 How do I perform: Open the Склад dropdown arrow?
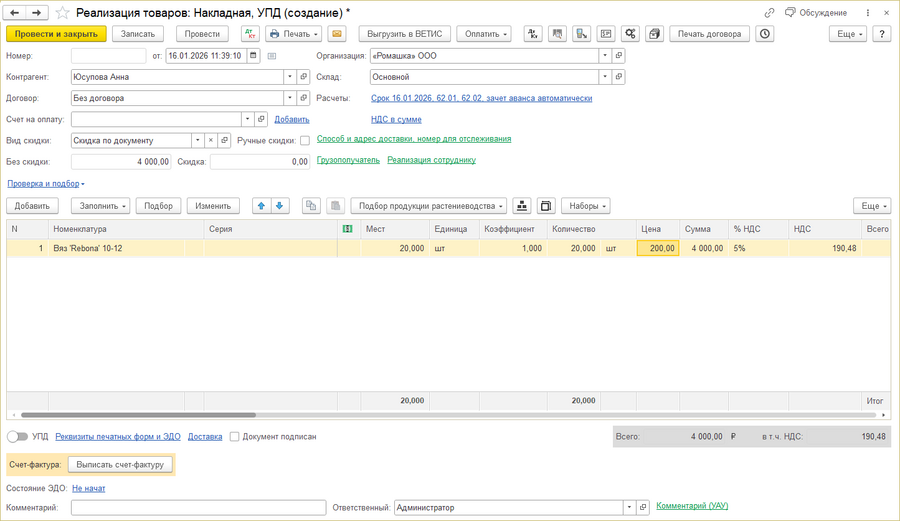coord(605,77)
